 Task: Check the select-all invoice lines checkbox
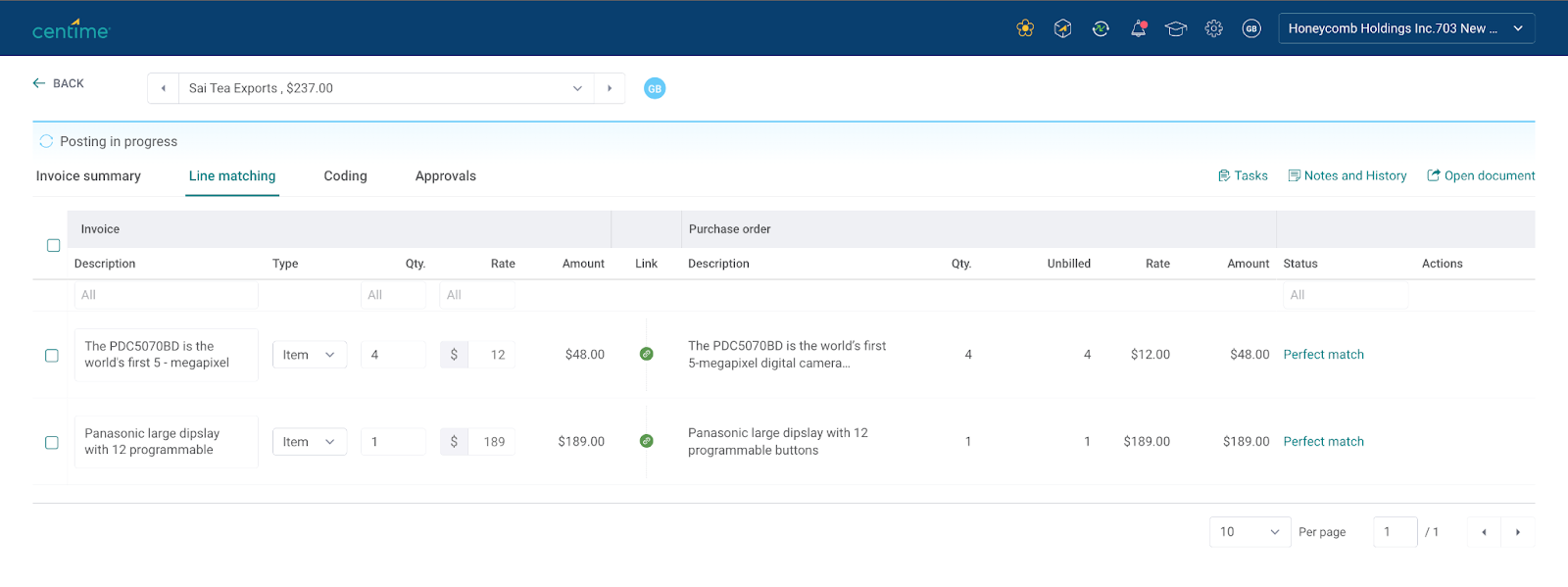point(53,245)
